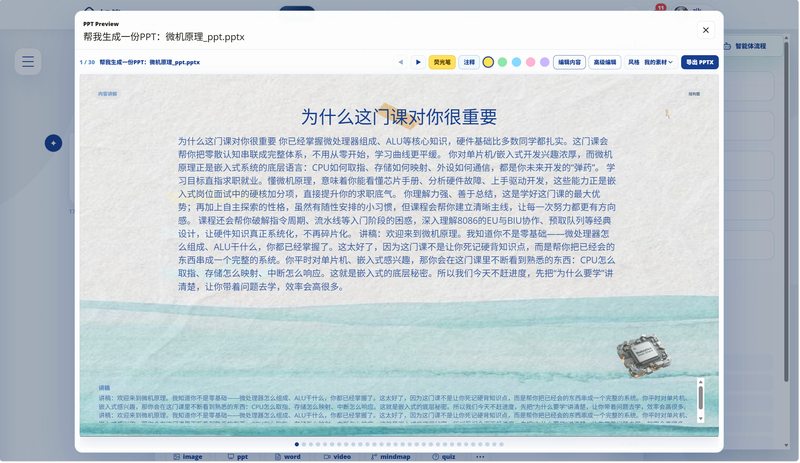Pick the green highlighter color
This screenshot has width=800, height=463.
click(503, 62)
